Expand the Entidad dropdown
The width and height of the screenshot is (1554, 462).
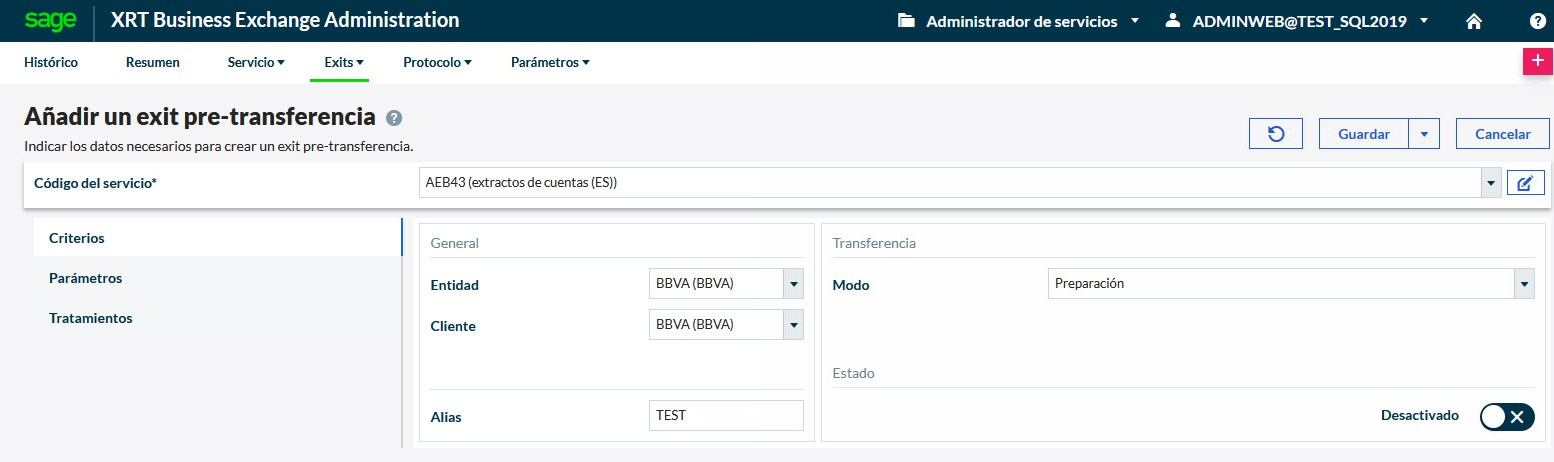(x=794, y=284)
